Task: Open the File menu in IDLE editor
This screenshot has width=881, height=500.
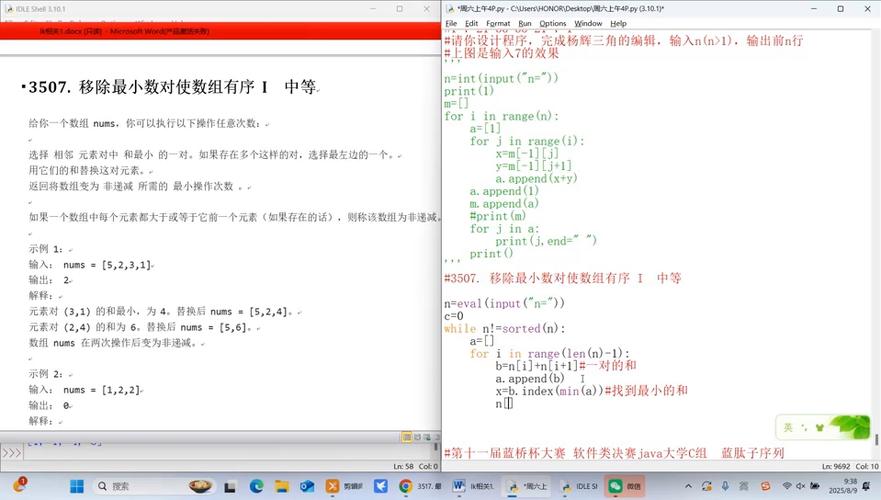Action: [x=452, y=23]
